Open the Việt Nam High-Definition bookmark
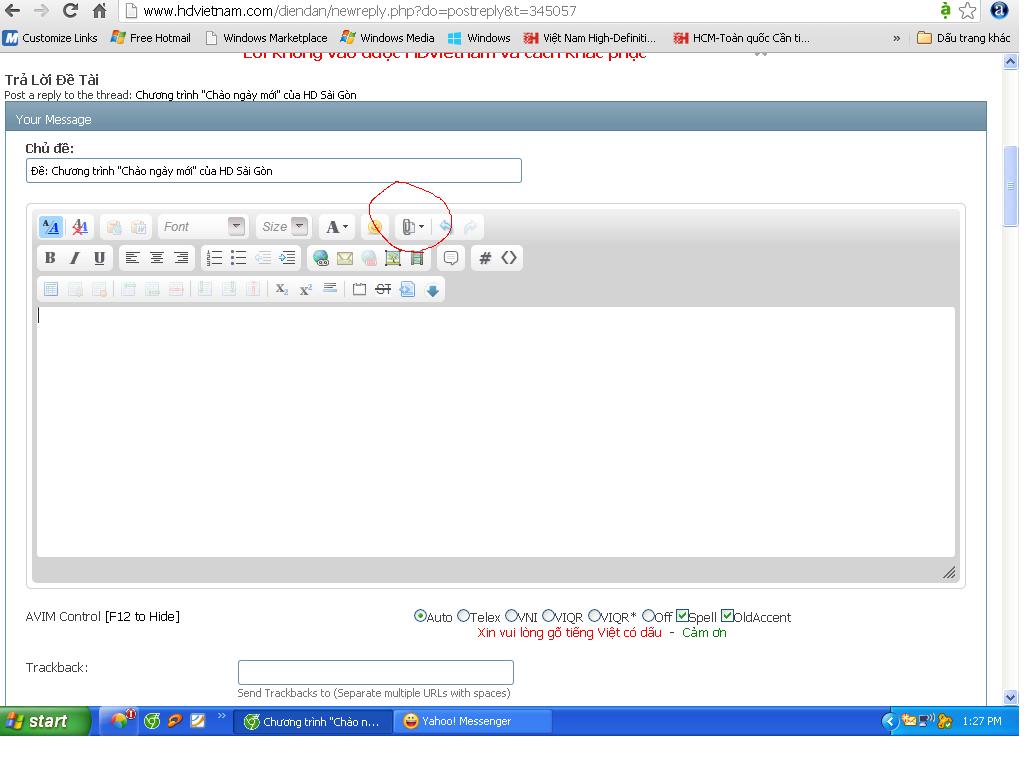1024x768 pixels. (x=590, y=38)
